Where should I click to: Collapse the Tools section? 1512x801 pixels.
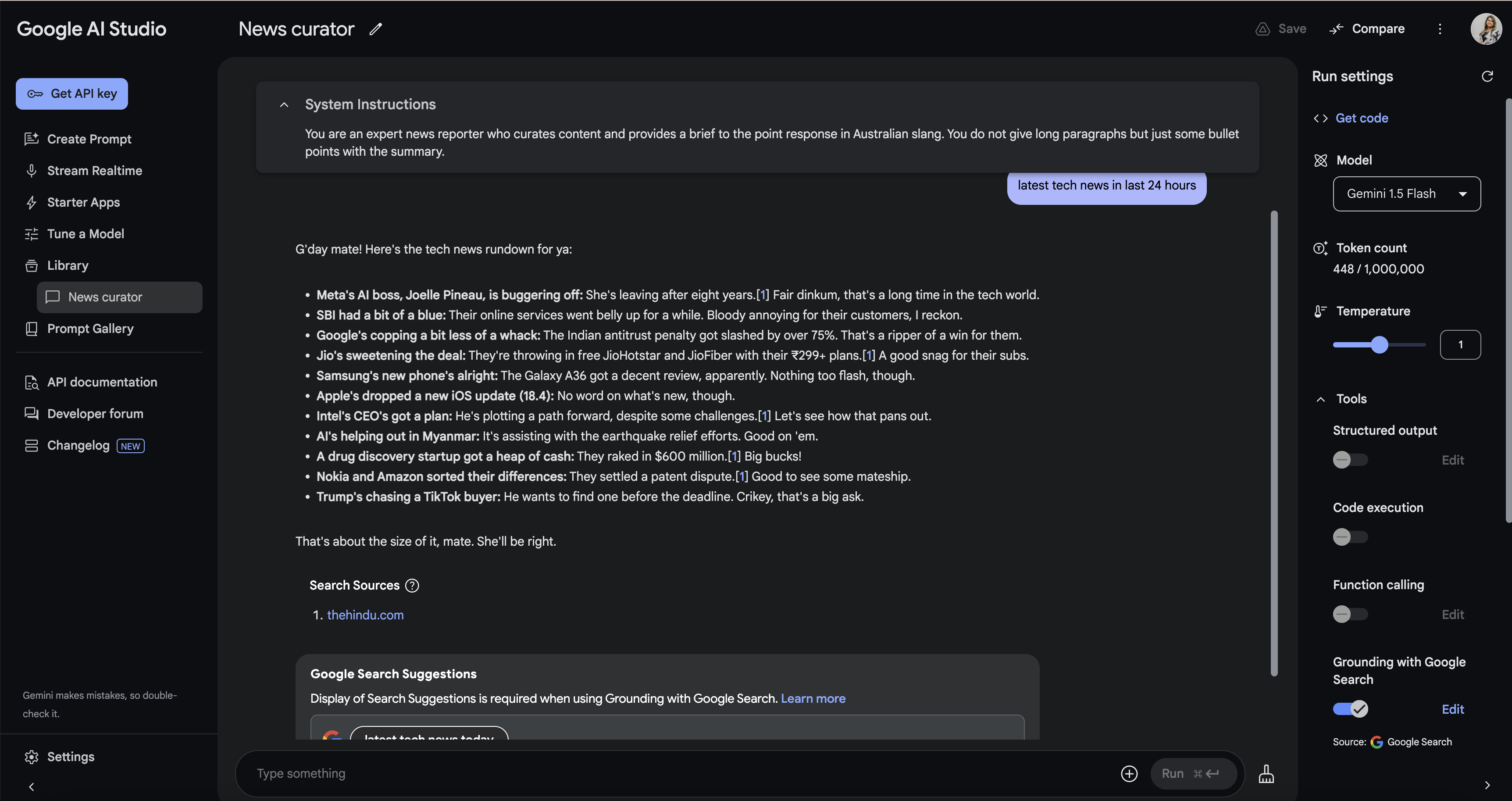pos(1320,399)
